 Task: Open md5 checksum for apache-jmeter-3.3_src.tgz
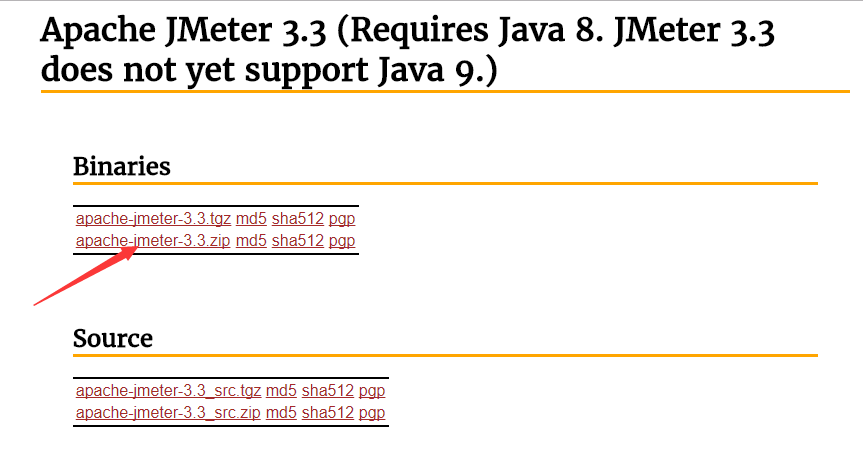[x=281, y=391]
